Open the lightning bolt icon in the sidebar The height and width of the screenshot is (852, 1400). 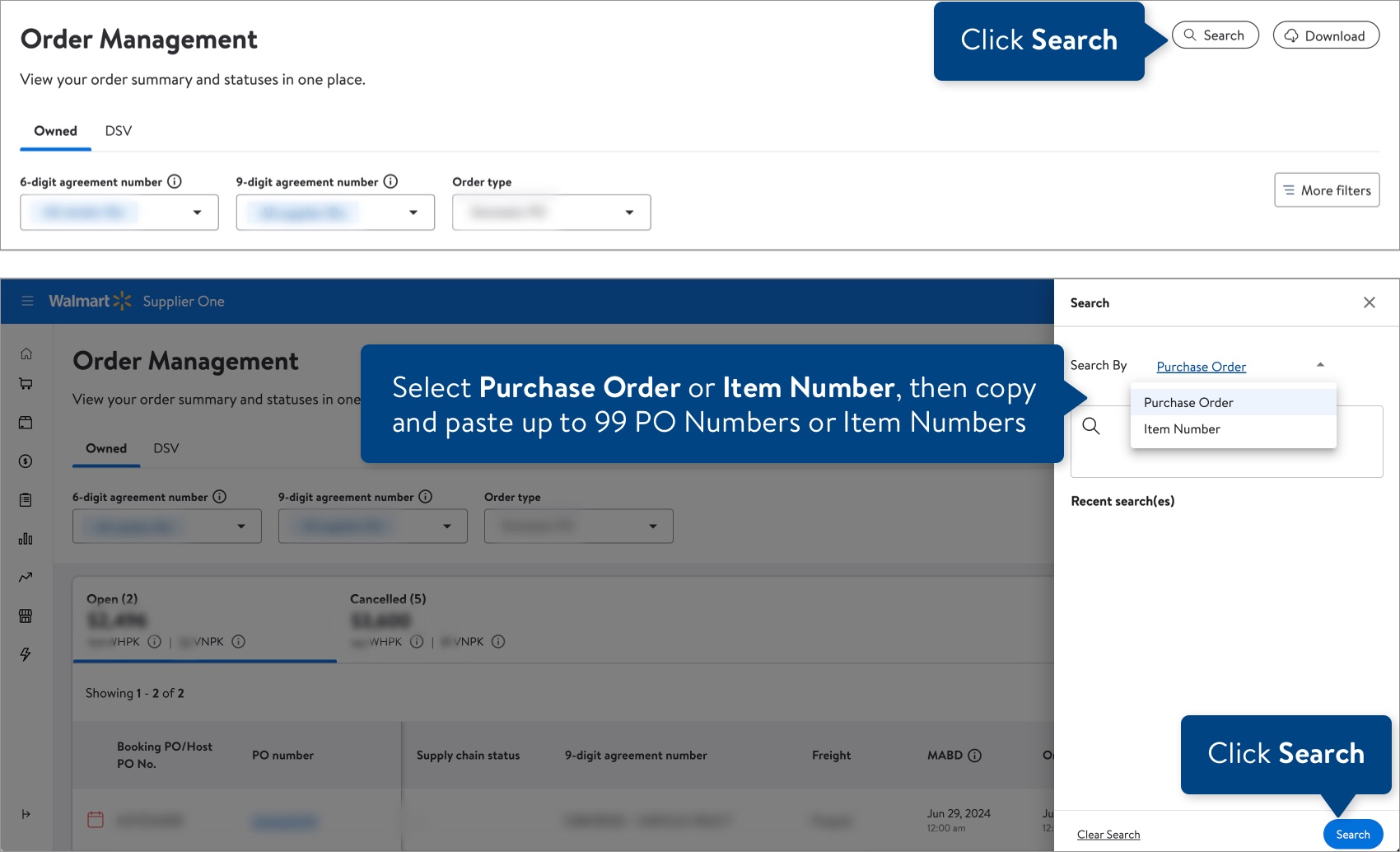(x=26, y=653)
